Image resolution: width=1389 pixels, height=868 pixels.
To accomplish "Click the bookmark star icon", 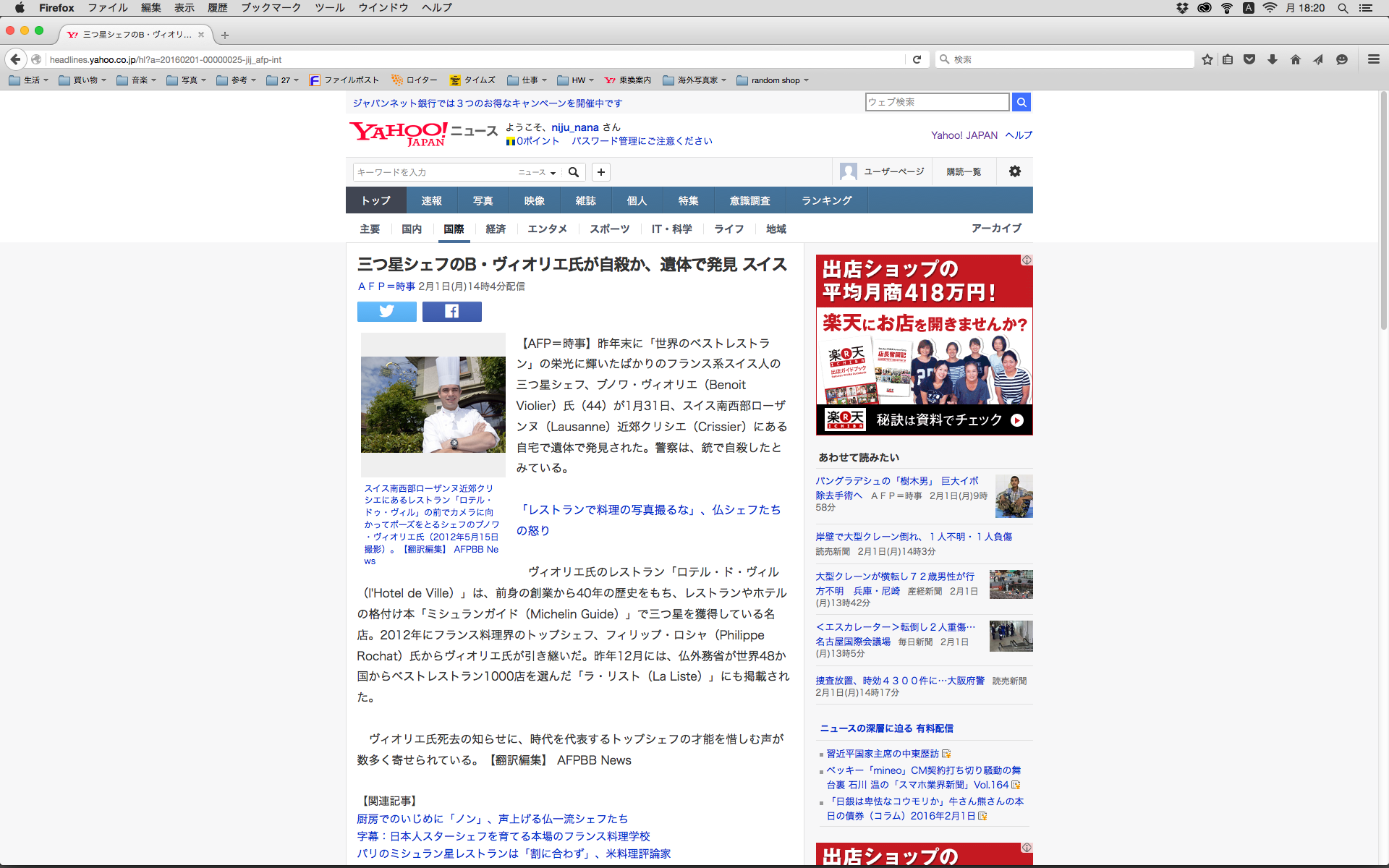I will pyautogui.click(x=1207, y=59).
